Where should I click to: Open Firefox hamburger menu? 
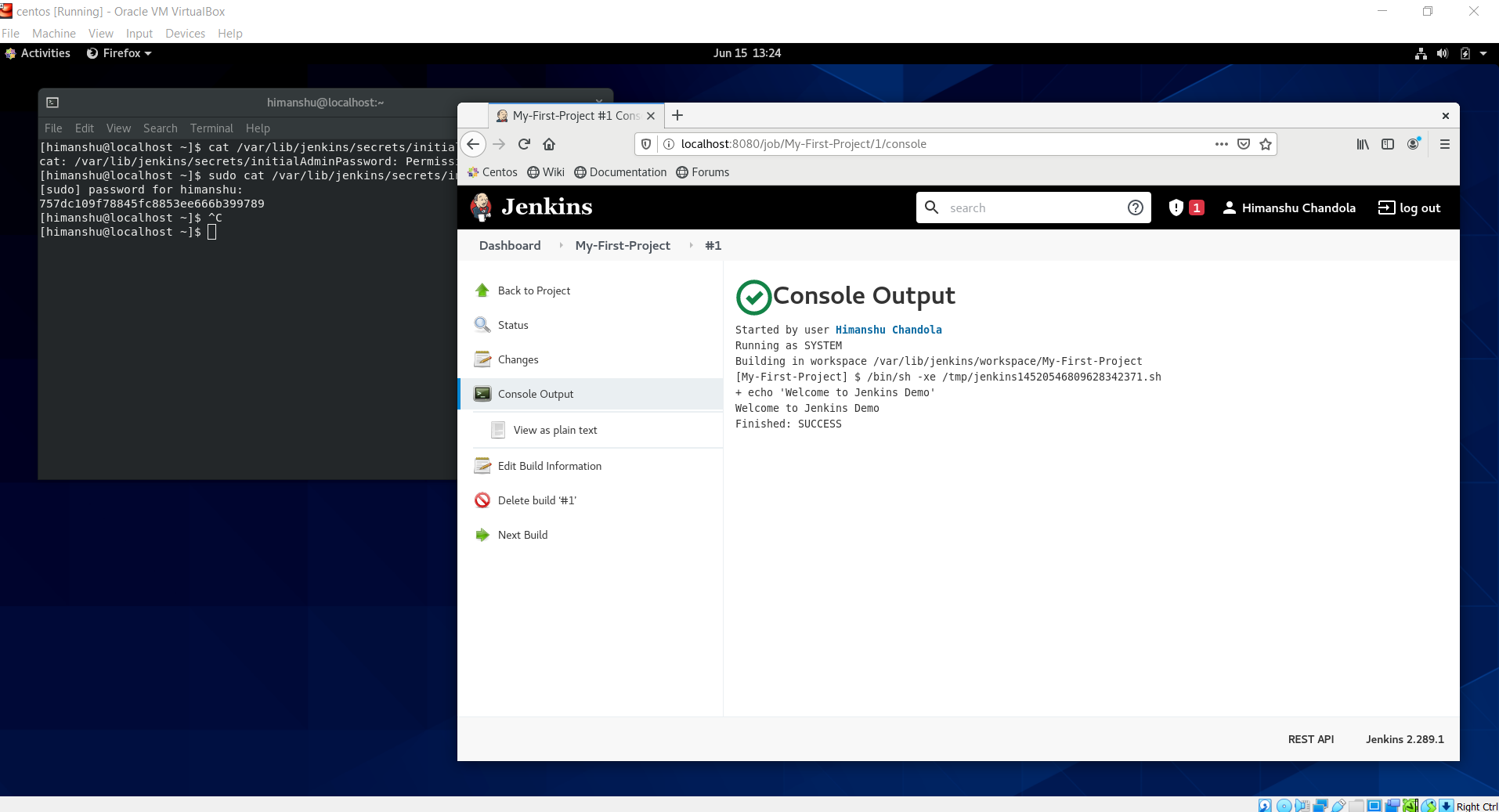pyautogui.click(x=1445, y=144)
